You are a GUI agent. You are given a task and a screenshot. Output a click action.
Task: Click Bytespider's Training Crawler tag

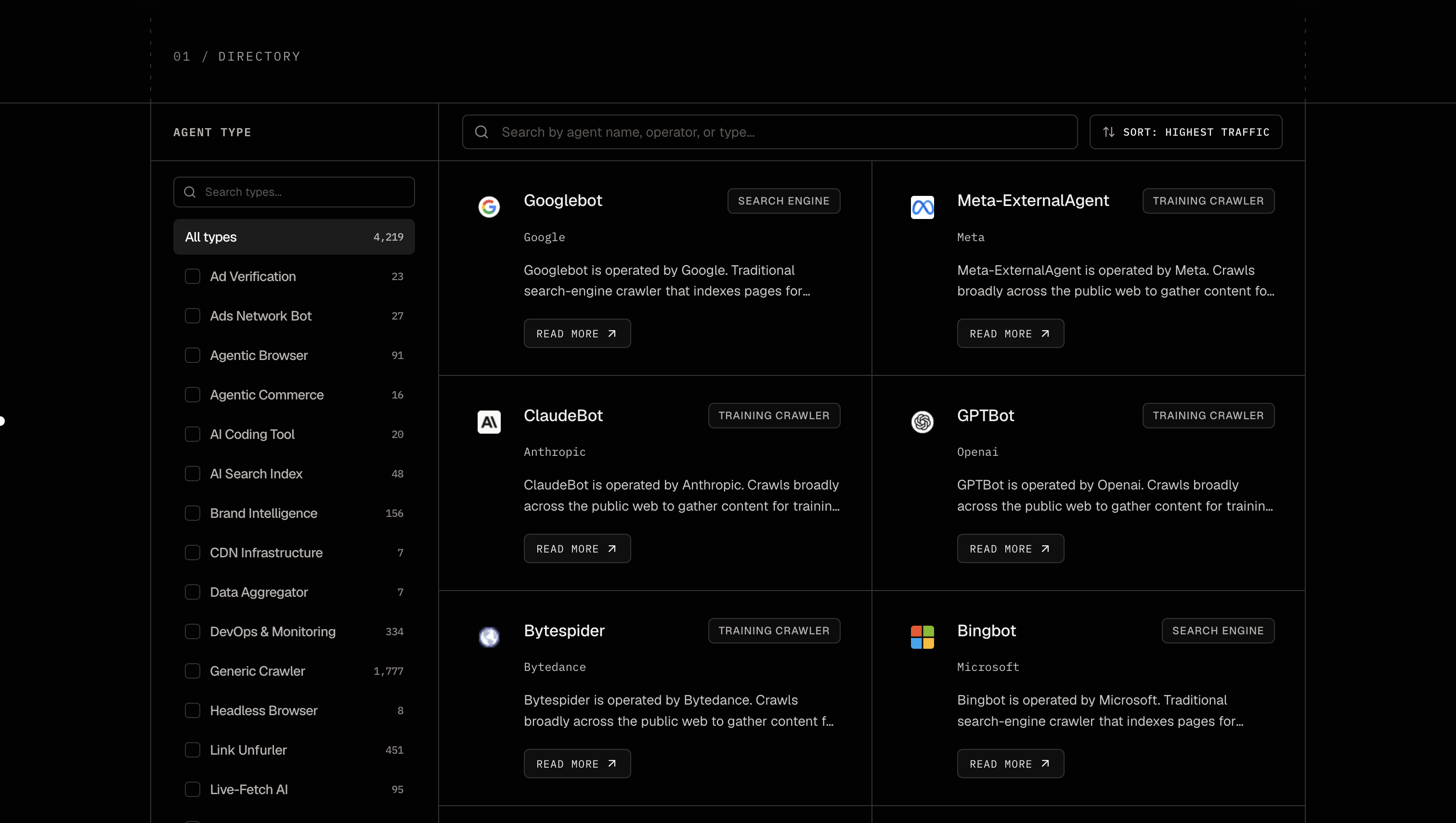point(774,630)
